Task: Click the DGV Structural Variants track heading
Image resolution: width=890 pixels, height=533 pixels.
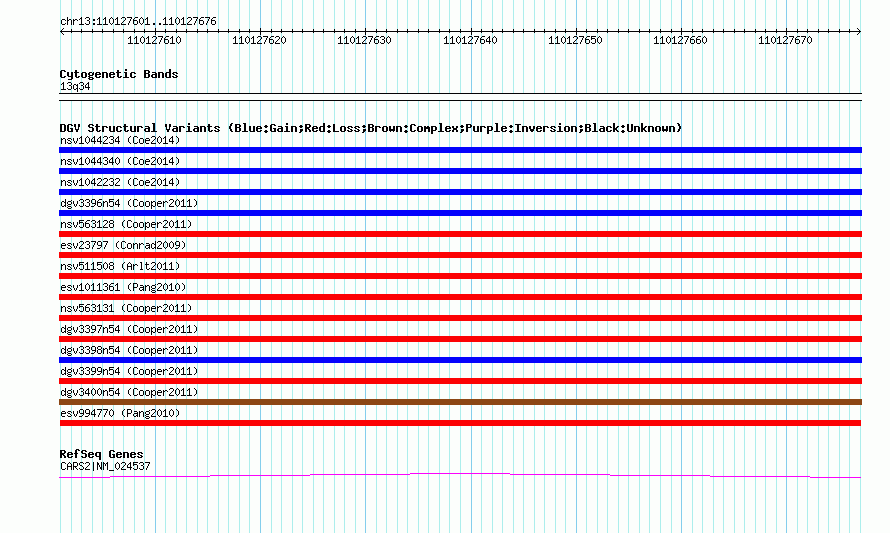Action: point(370,128)
